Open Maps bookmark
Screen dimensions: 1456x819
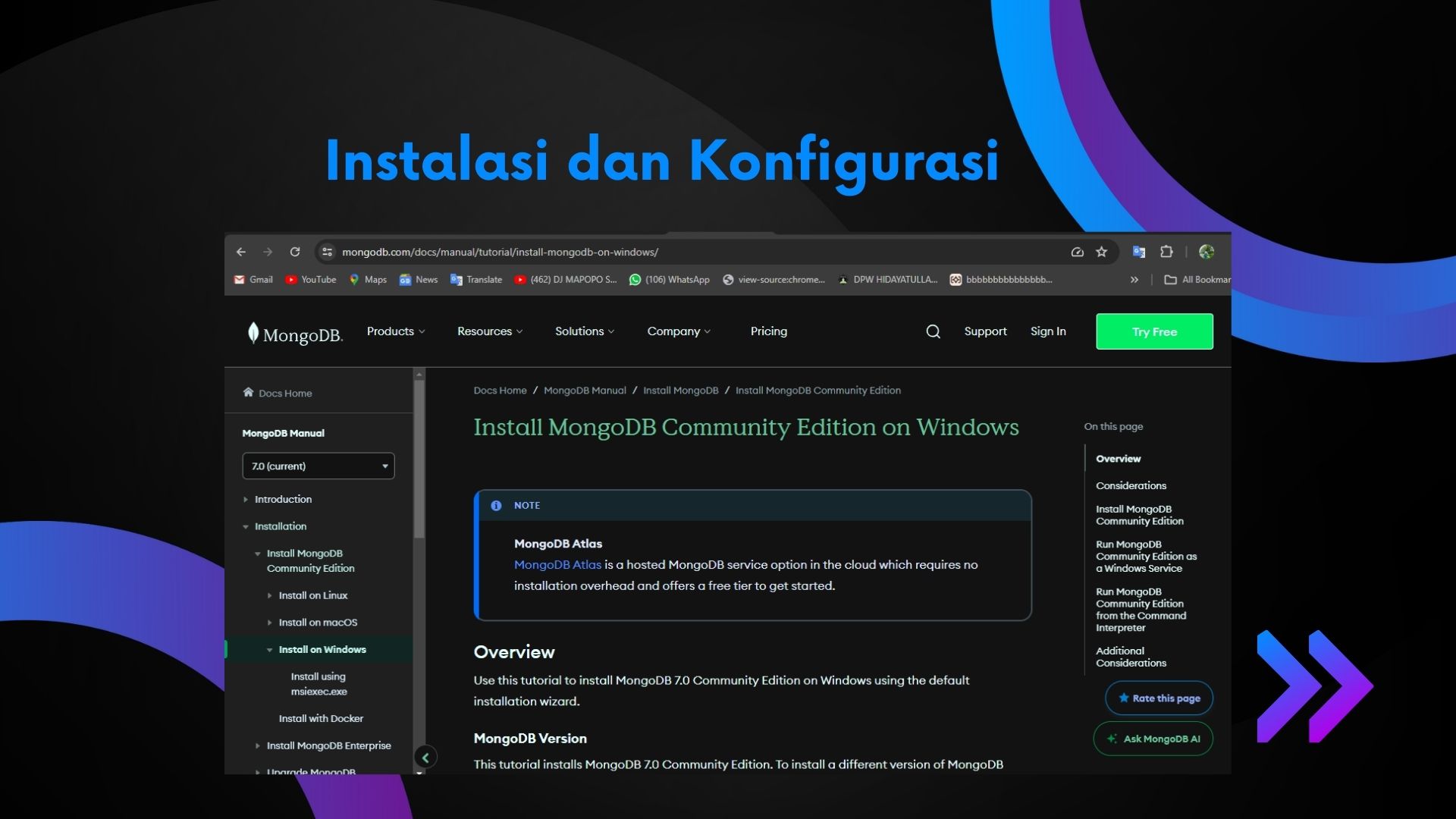[368, 280]
